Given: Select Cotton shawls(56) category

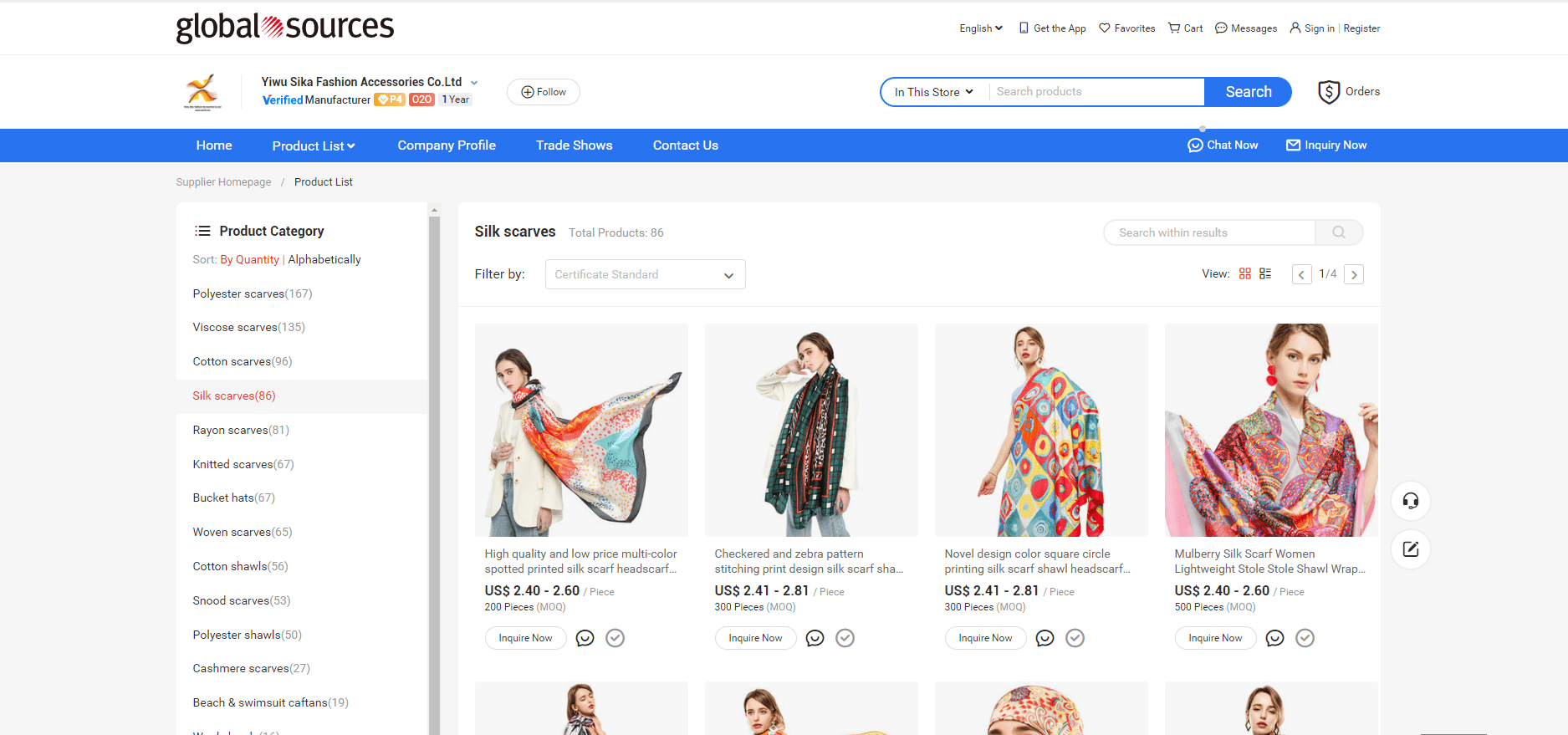Looking at the screenshot, I should (x=241, y=567).
